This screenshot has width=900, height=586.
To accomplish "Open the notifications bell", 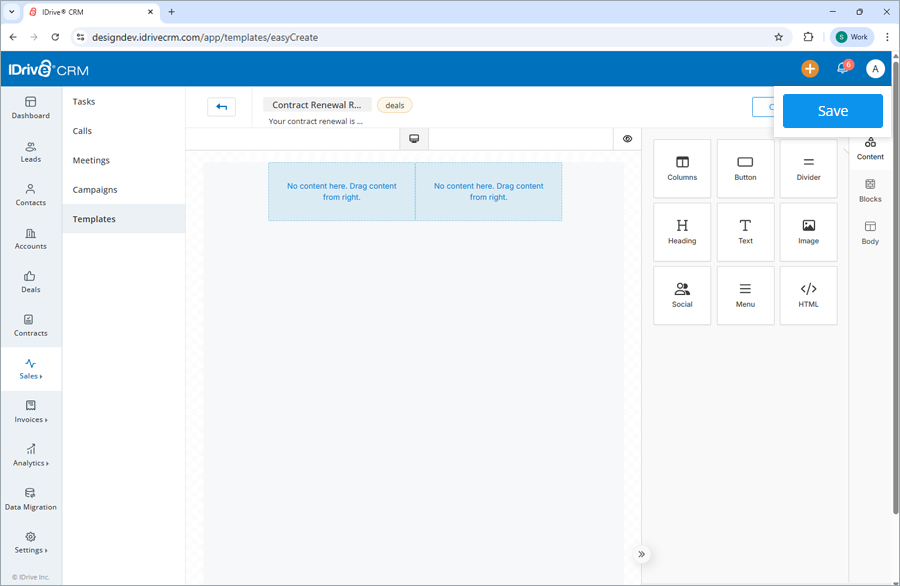I will point(841,68).
